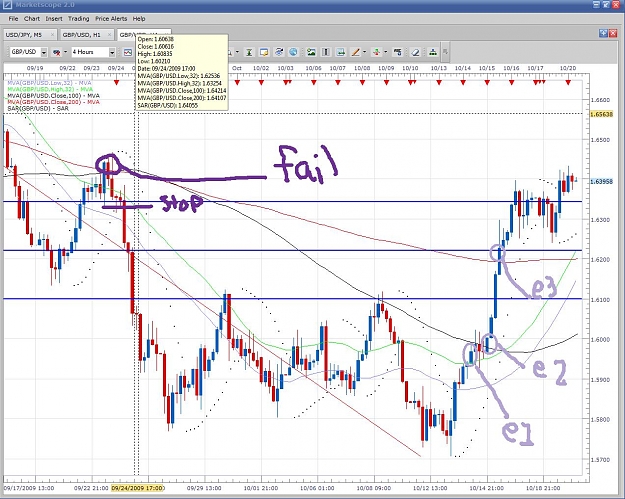The width and height of the screenshot is (625, 499).
Task: Open the toolbar overflow options arrow
Action: 445,52
